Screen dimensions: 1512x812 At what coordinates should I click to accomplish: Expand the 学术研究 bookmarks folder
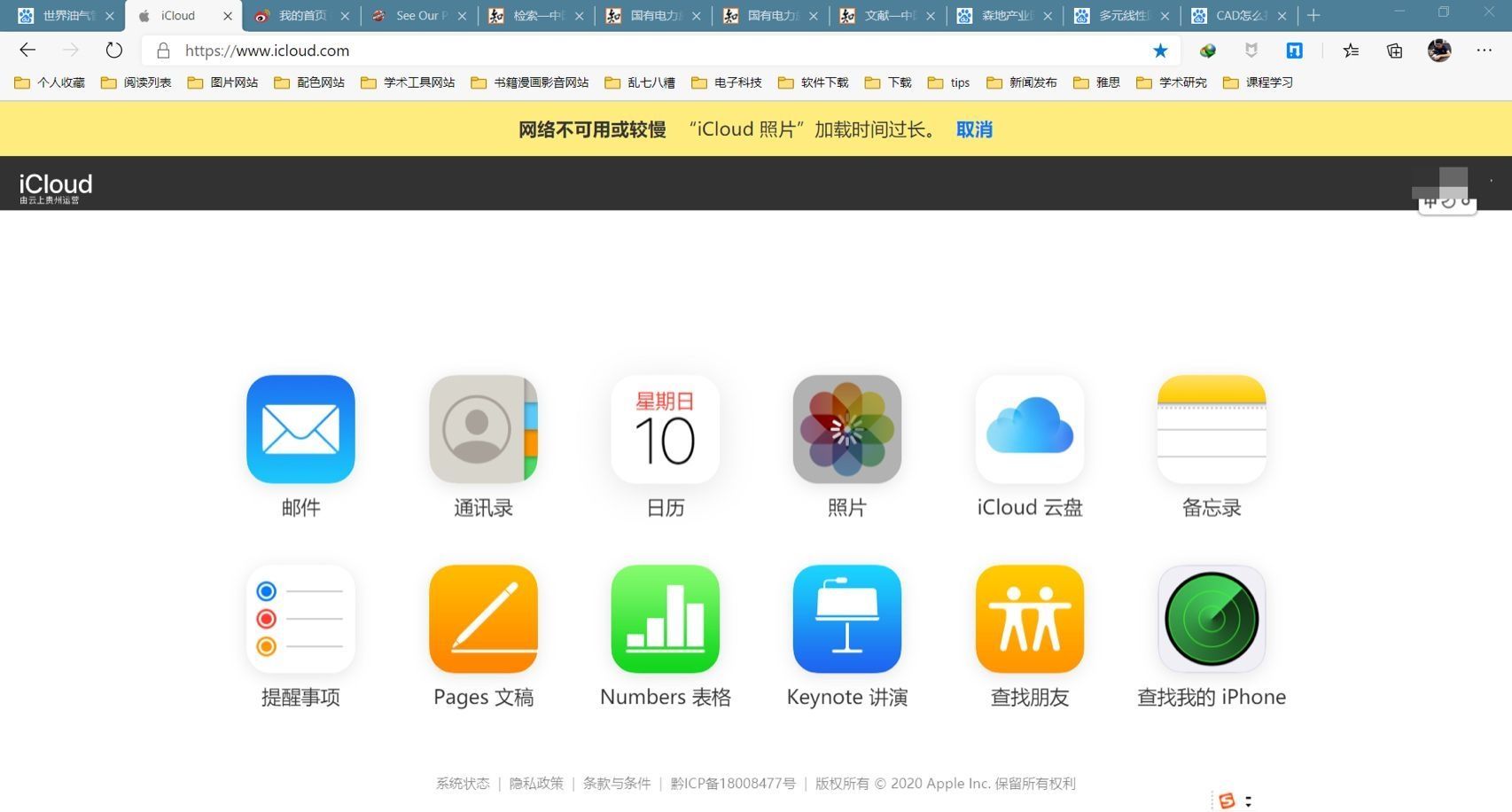click(x=1172, y=82)
